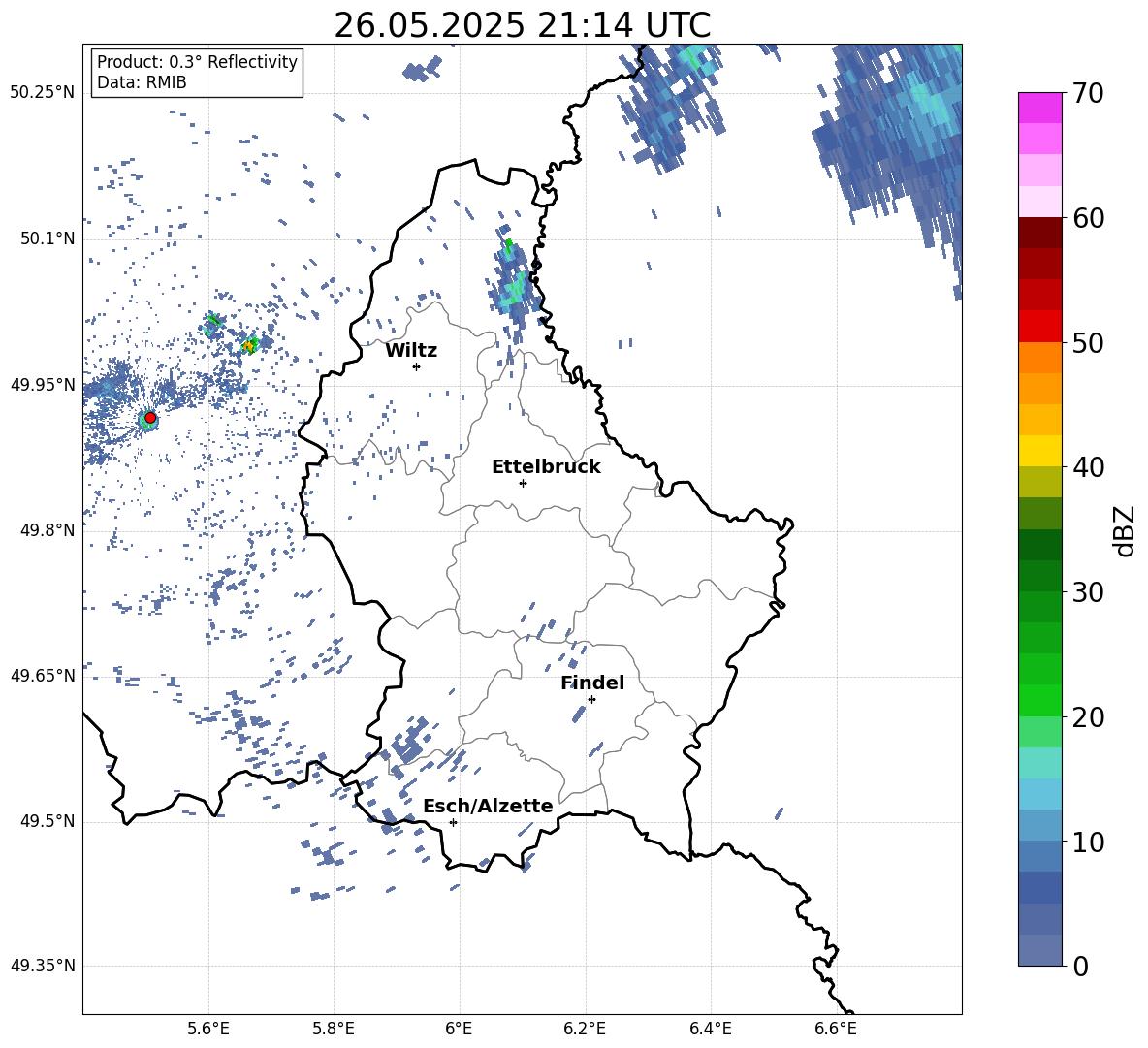
Task: Click the 50.1°N latitude label
Action: (x=47, y=239)
